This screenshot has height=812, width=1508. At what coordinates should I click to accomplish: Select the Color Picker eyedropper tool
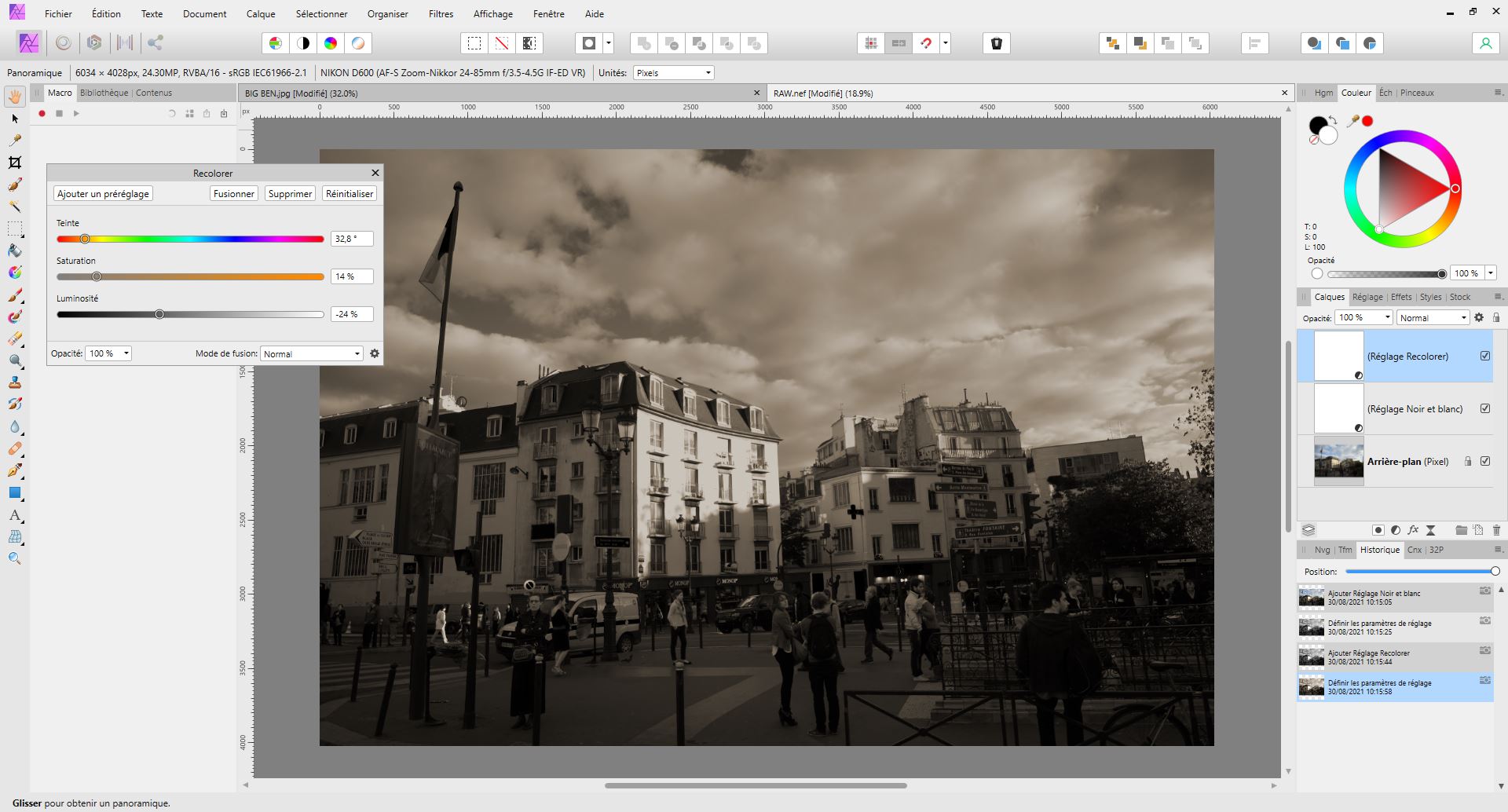pyautogui.click(x=15, y=141)
